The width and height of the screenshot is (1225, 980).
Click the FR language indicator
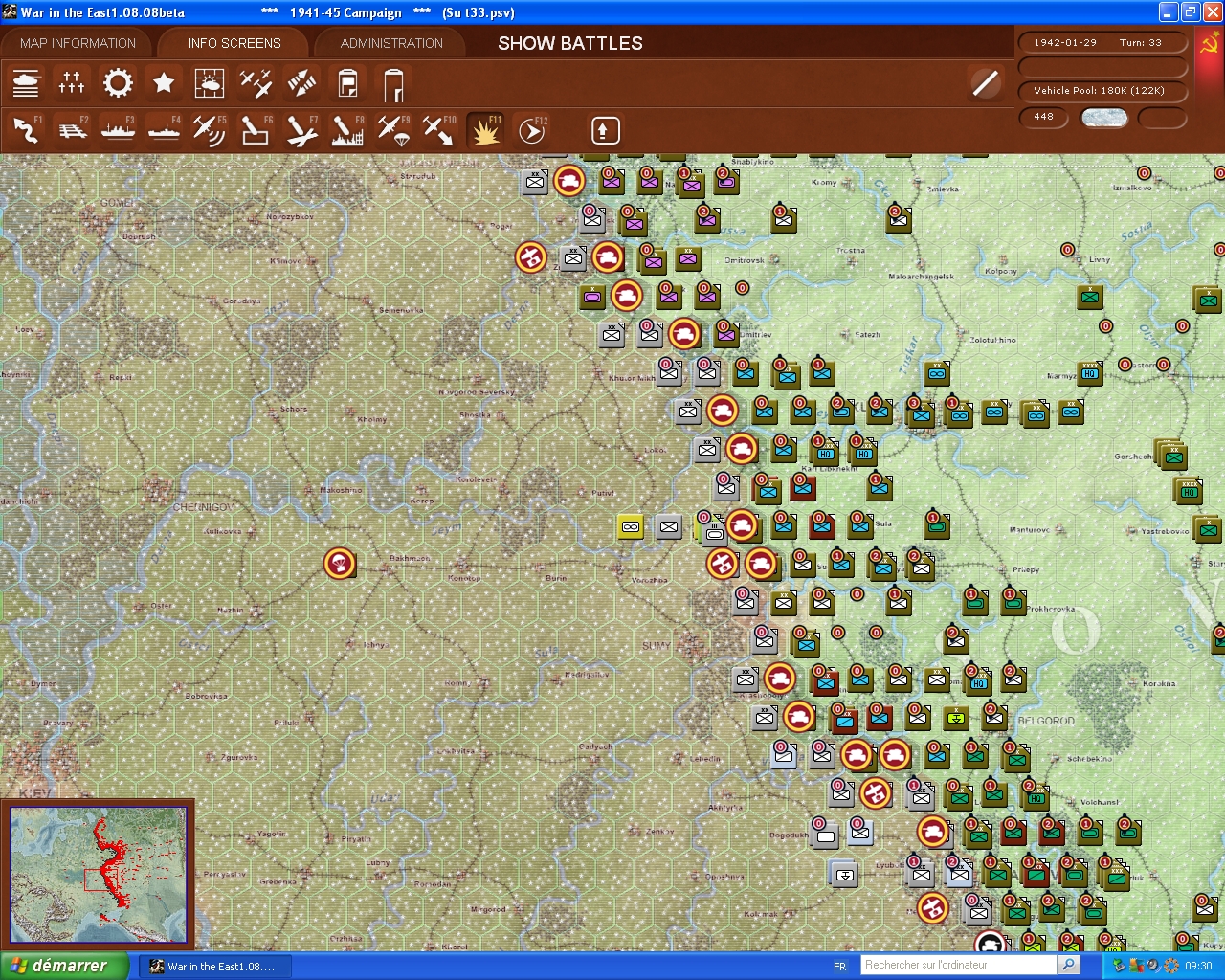pyautogui.click(x=839, y=967)
